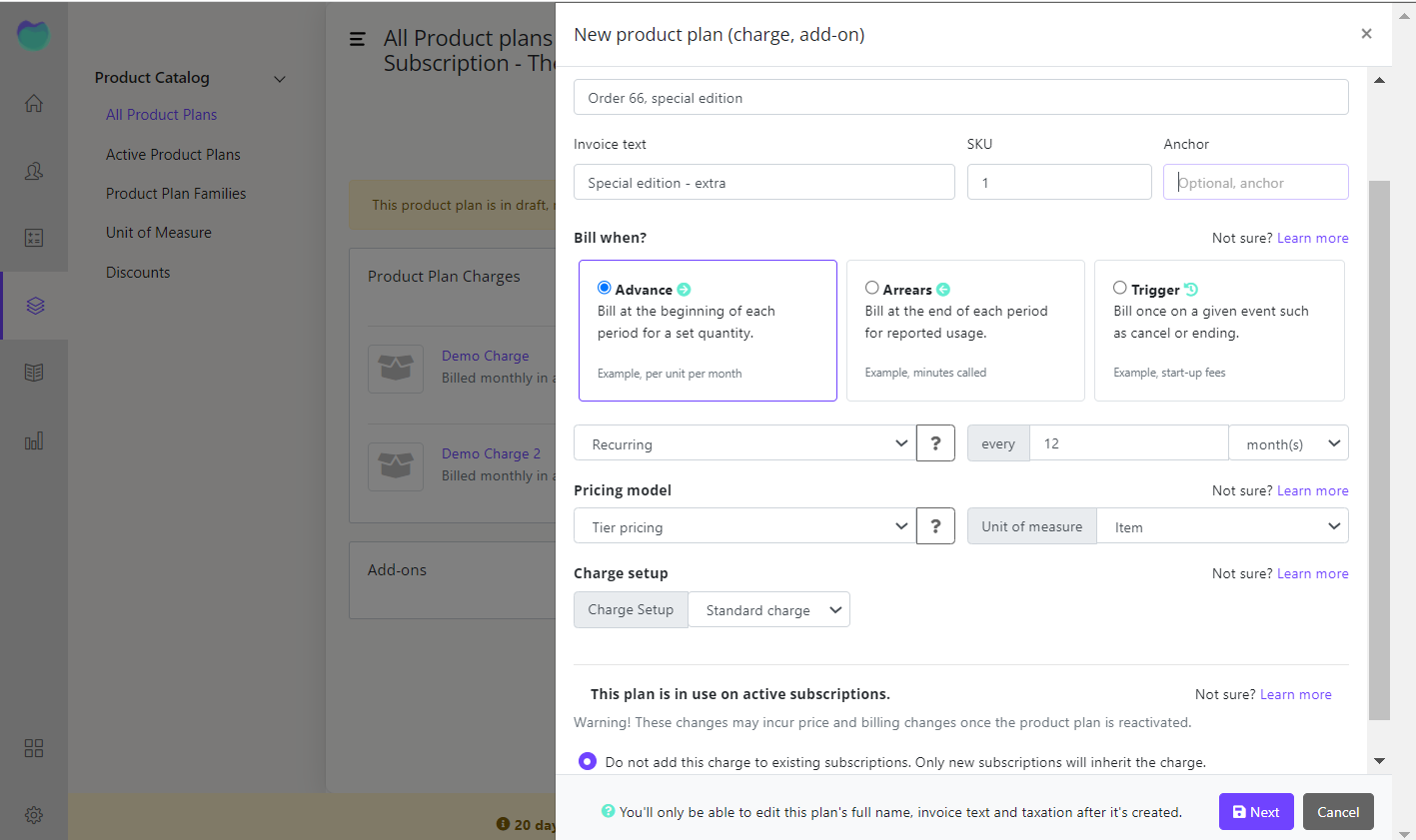Open the customers icon in sidebar

pyautogui.click(x=34, y=171)
